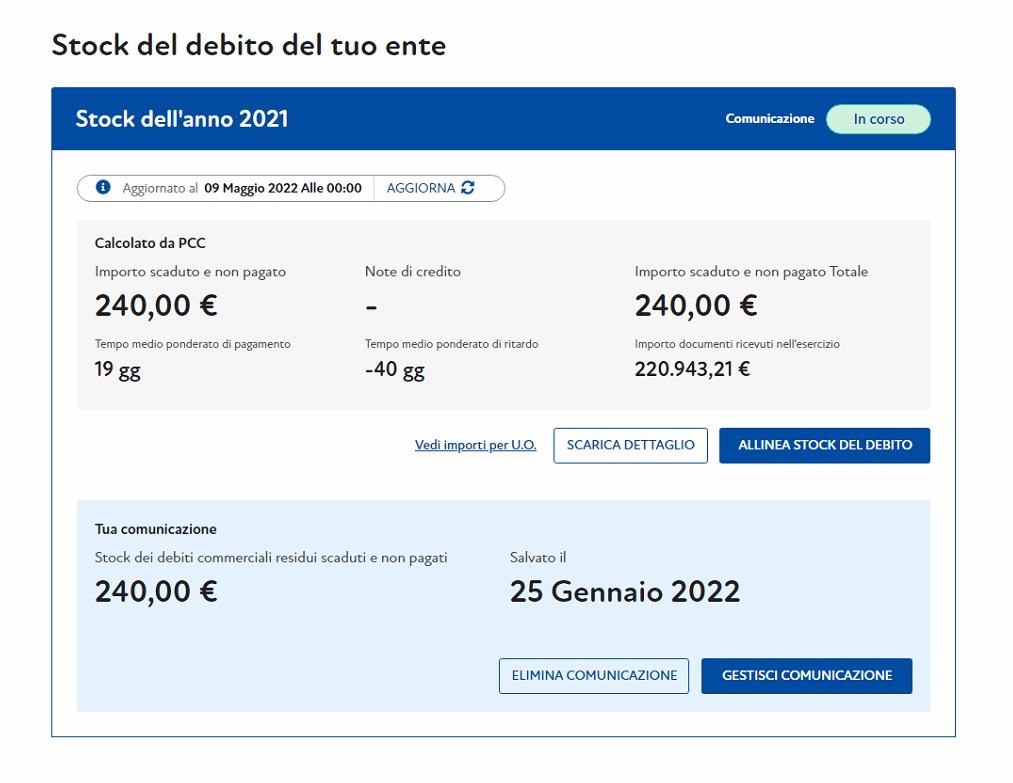Viewport: 1013px width, 783px height.
Task: Select the -40 gg average delay value
Action: point(395,371)
